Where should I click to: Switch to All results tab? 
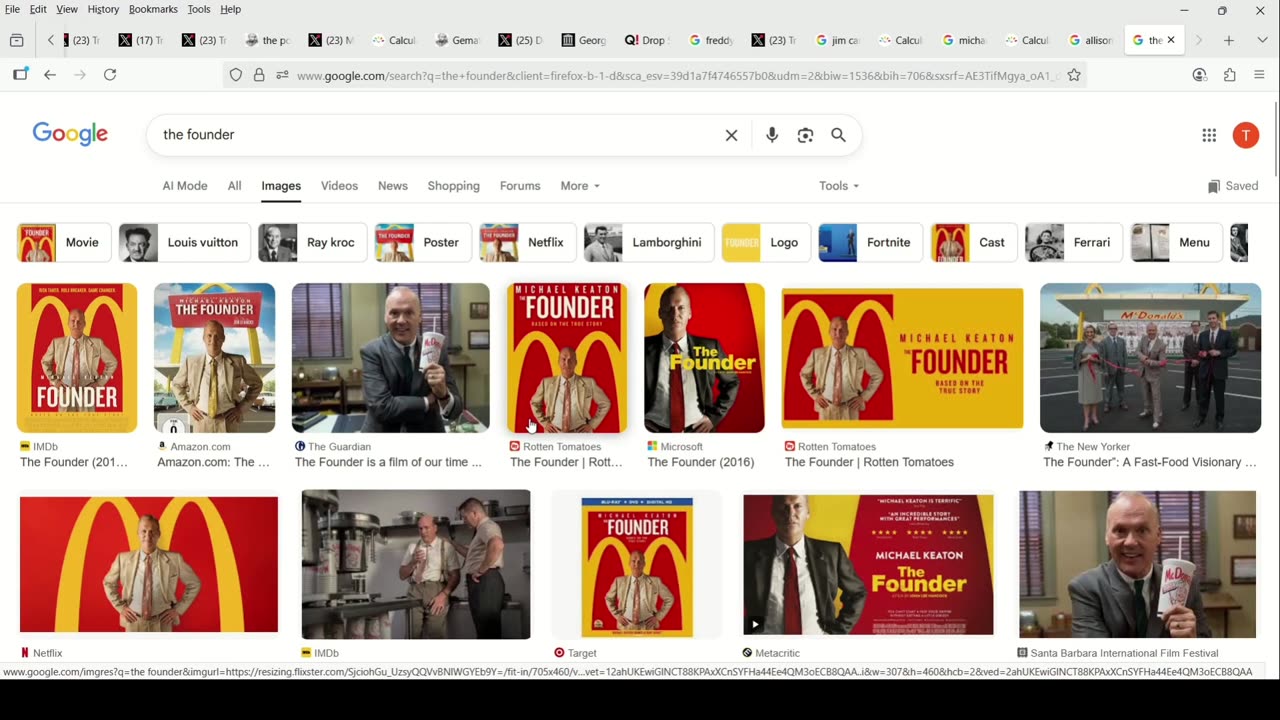(x=234, y=186)
